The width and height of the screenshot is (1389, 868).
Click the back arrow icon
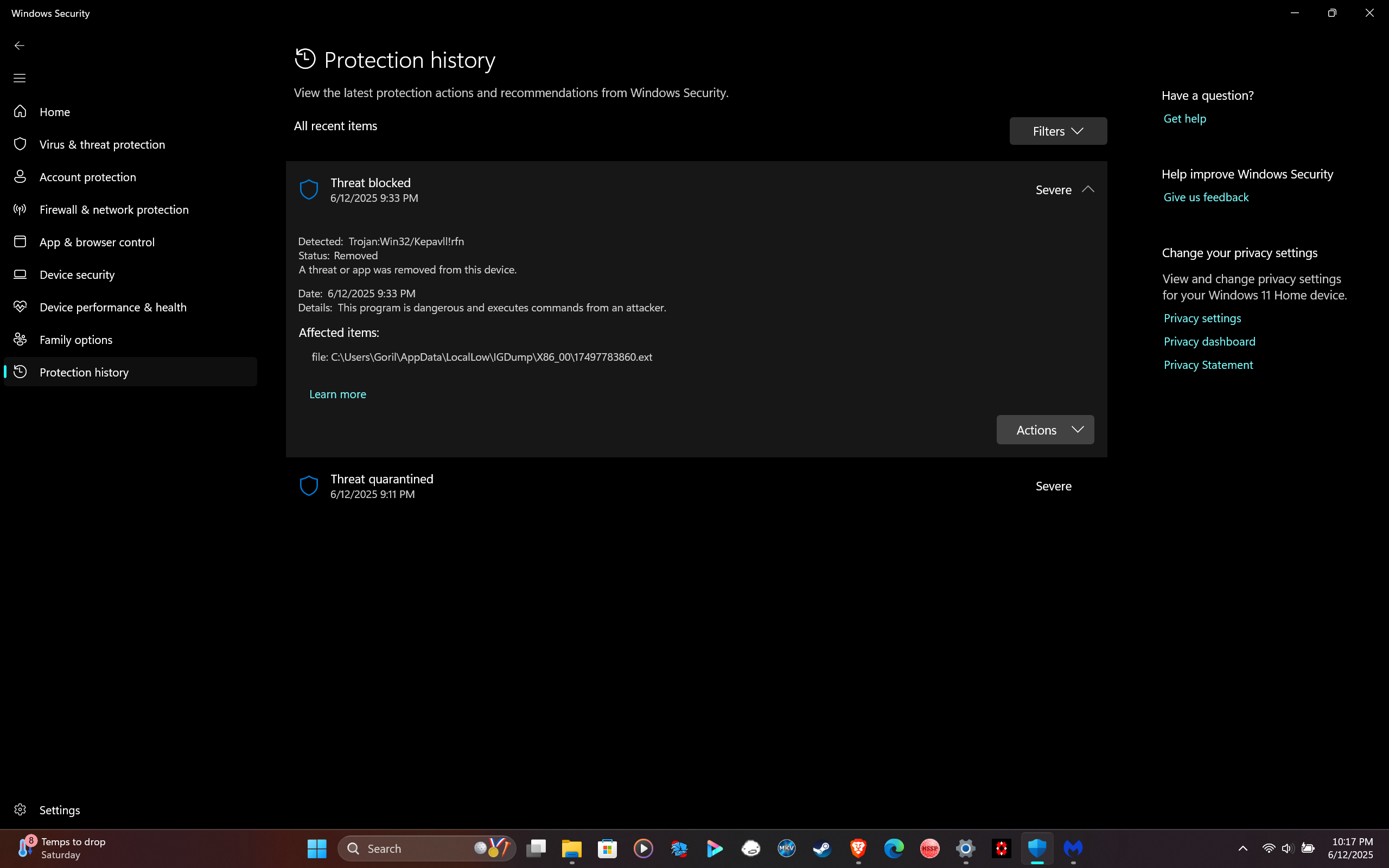[20, 46]
